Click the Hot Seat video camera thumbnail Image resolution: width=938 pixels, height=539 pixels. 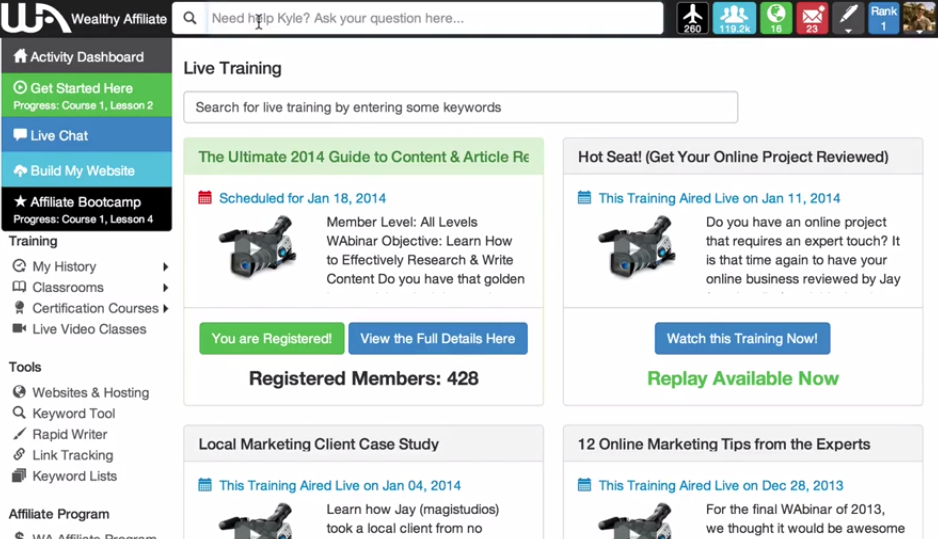[638, 248]
